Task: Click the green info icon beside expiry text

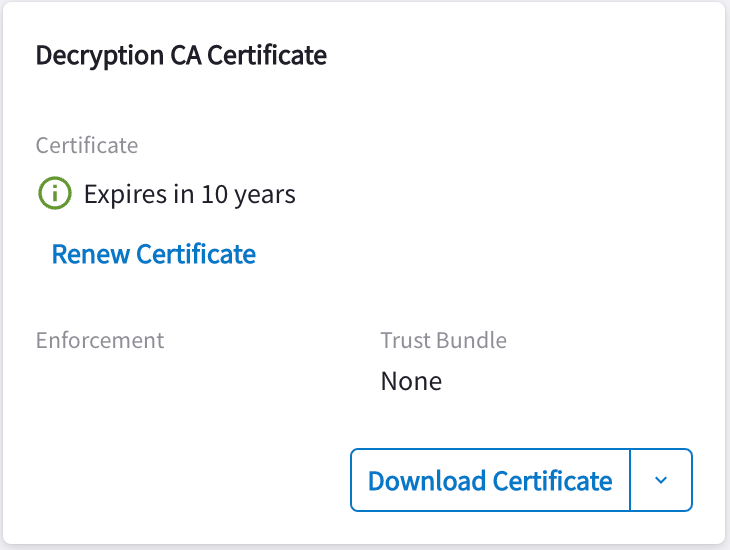Action: [x=54, y=194]
